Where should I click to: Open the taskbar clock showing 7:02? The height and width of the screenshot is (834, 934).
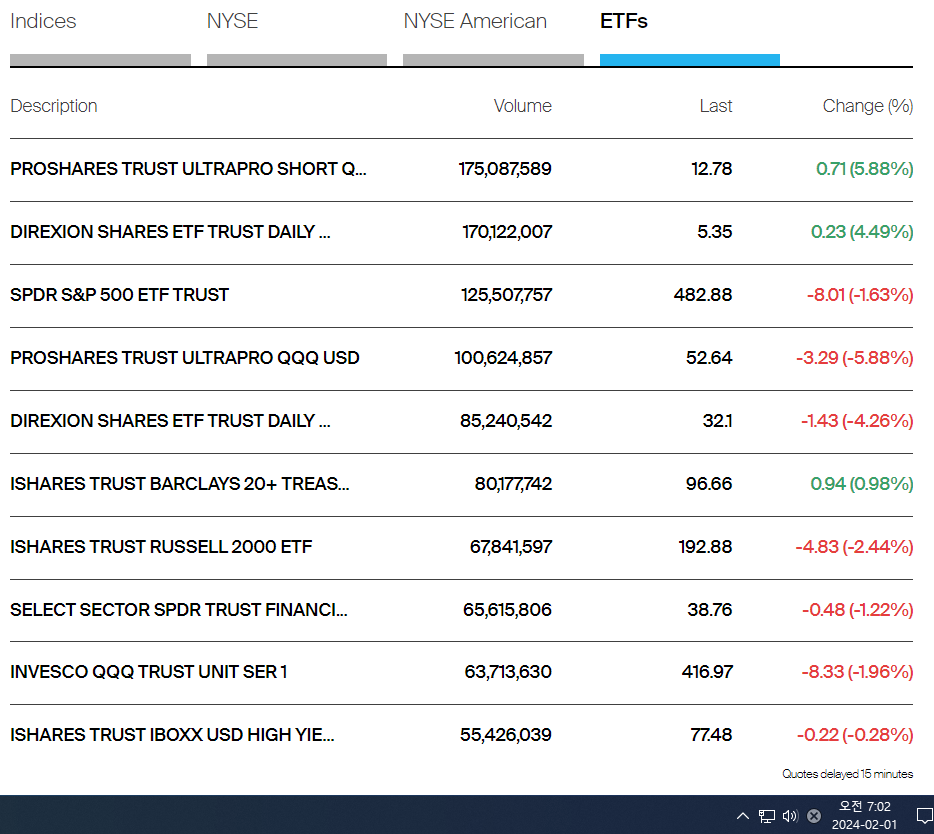point(864,815)
